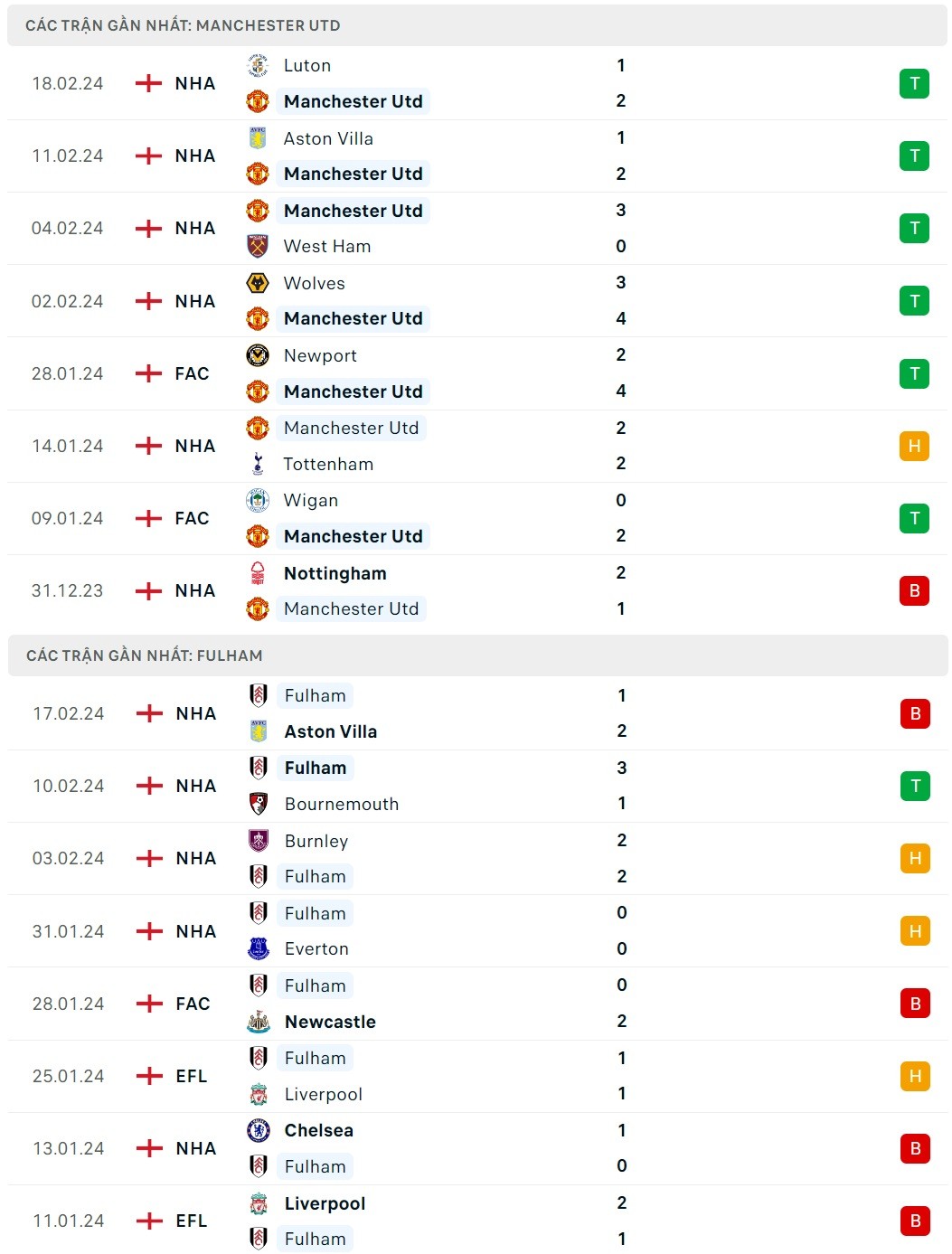Click the Everton club crest icon

tap(259, 948)
